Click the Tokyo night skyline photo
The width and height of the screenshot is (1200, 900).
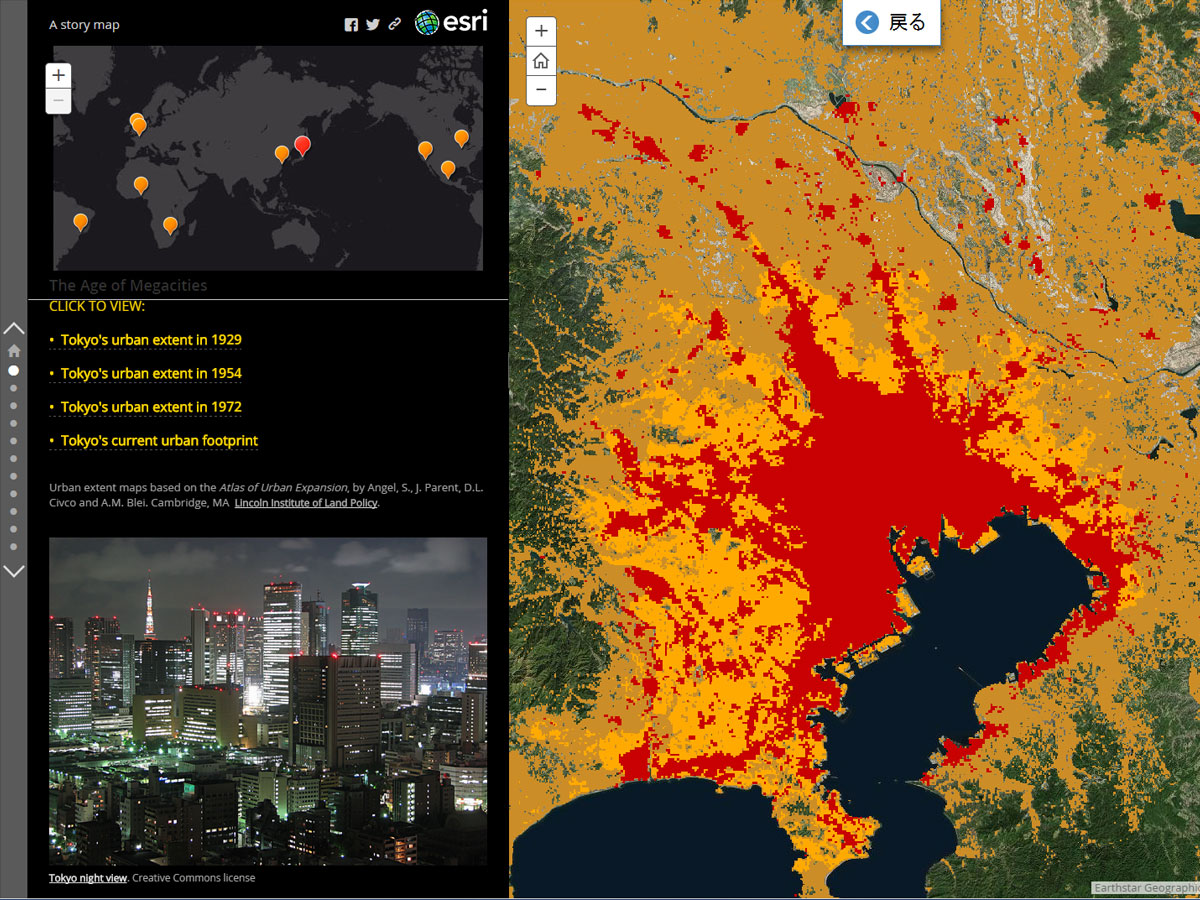268,700
